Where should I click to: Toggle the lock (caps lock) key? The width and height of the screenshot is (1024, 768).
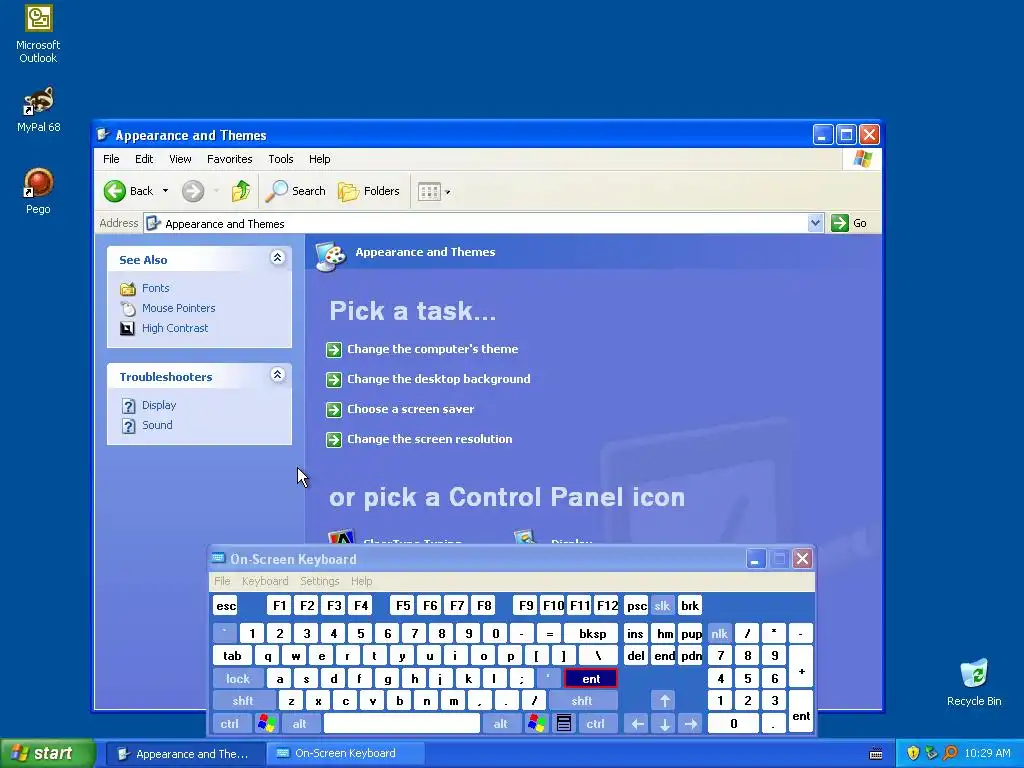coord(238,679)
